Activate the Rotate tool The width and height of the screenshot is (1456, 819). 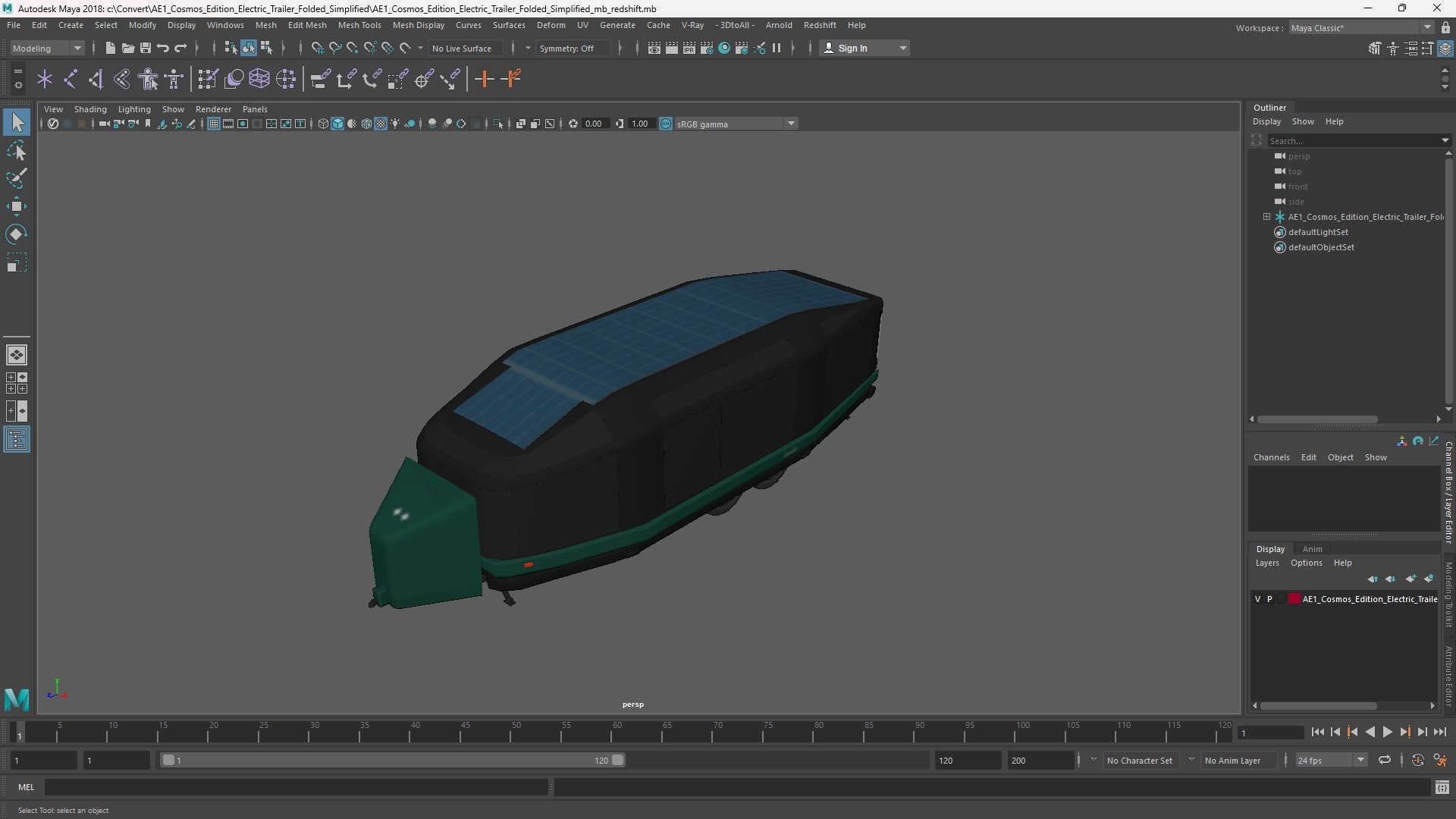pos(17,234)
